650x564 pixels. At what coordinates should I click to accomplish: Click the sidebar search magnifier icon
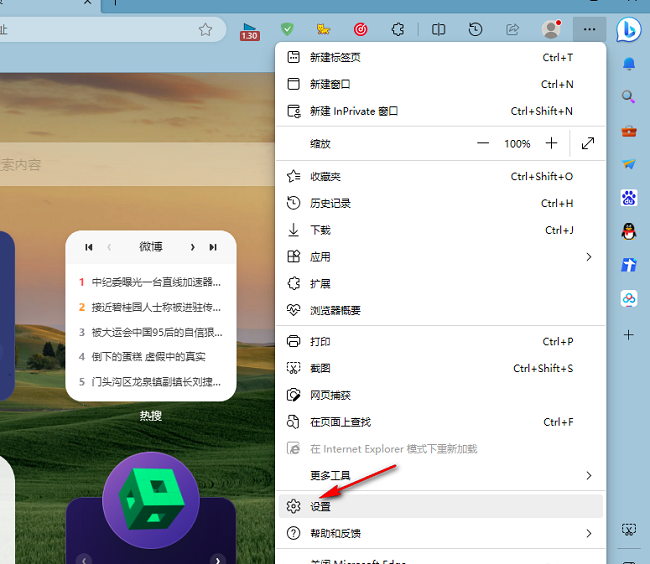tap(629, 97)
